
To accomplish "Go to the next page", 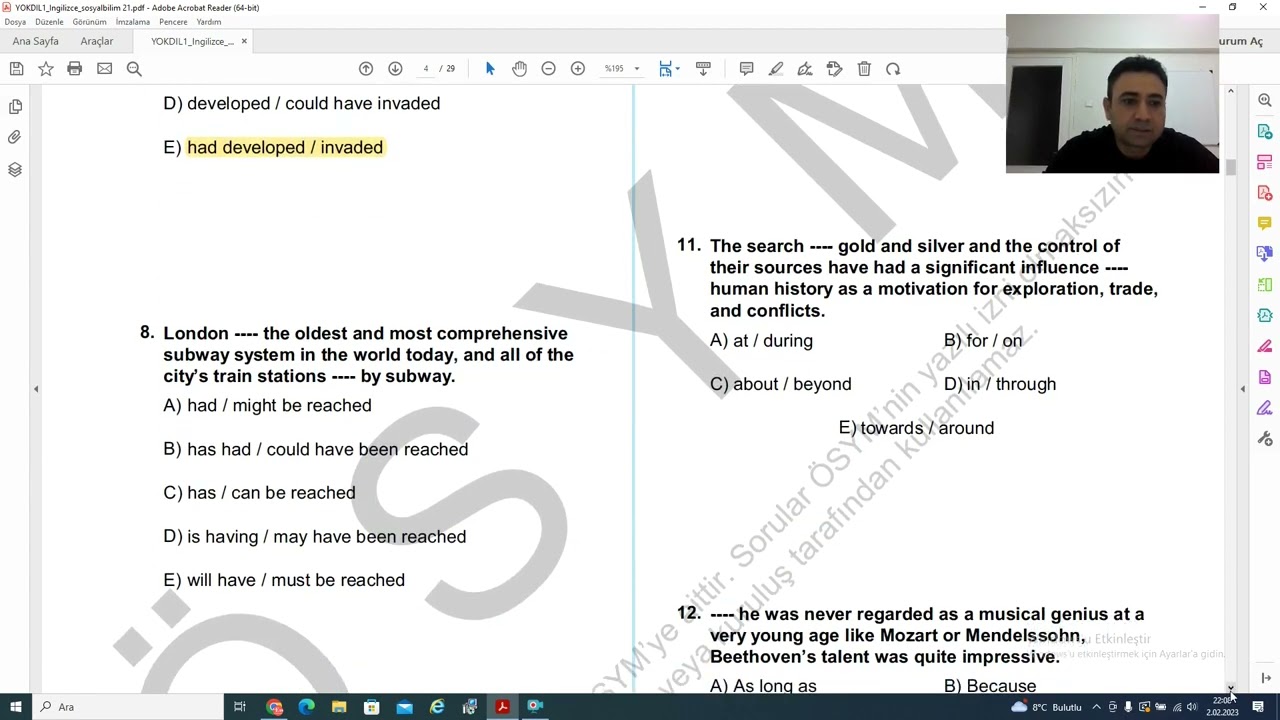I will coord(395,69).
